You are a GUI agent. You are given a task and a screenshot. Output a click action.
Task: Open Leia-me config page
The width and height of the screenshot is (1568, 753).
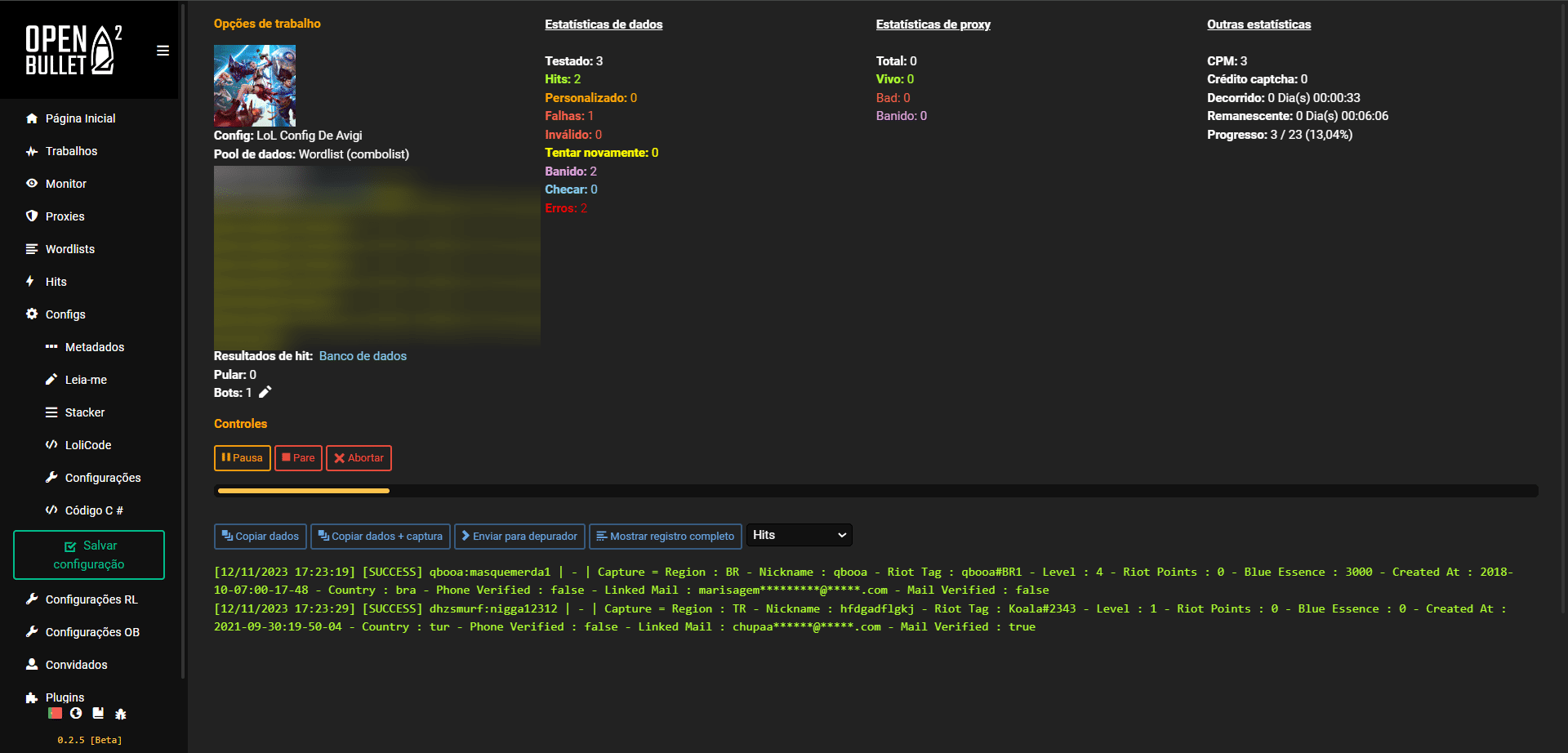[x=86, y=380]
